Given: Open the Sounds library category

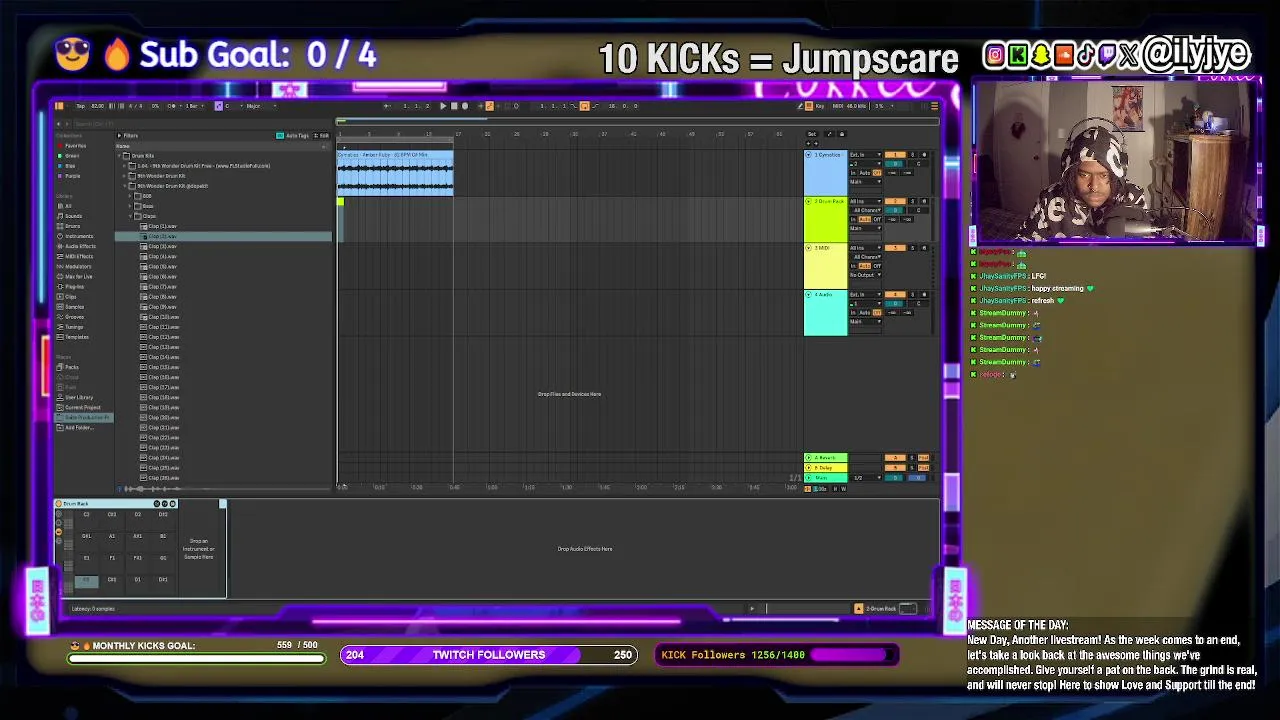Looking at the screenshot, I should 73,216.
